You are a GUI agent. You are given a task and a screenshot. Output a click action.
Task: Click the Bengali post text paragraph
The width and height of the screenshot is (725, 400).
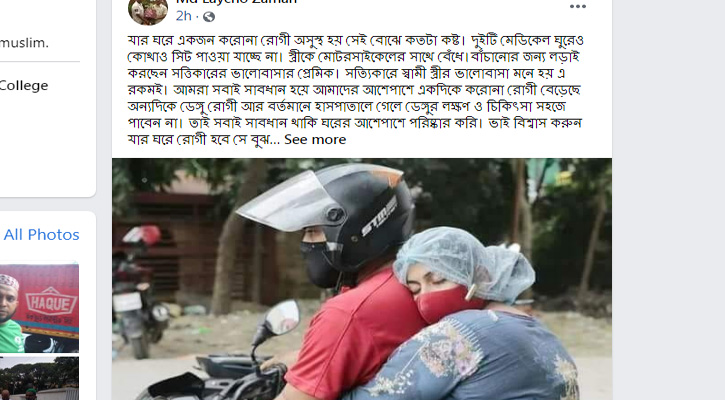[355, 90]
